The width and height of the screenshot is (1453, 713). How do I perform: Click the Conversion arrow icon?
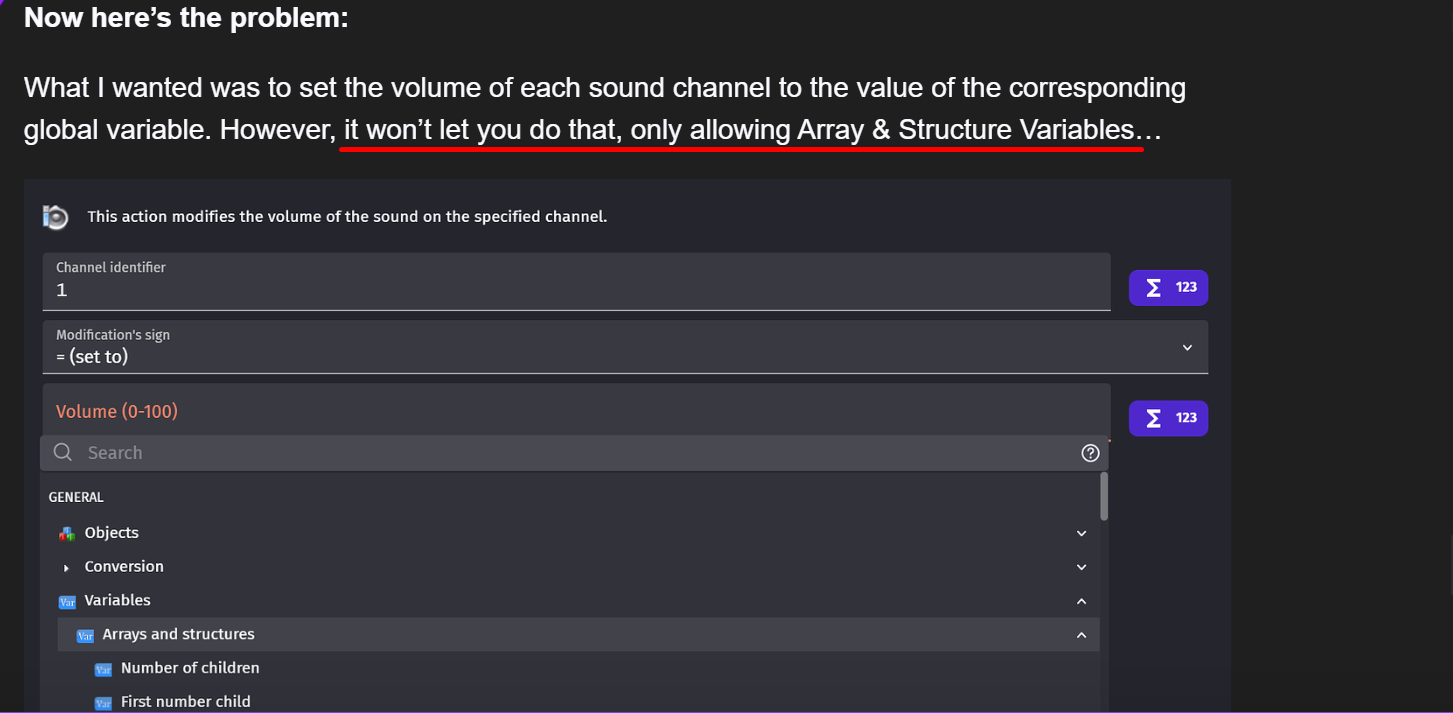[67, 568]
